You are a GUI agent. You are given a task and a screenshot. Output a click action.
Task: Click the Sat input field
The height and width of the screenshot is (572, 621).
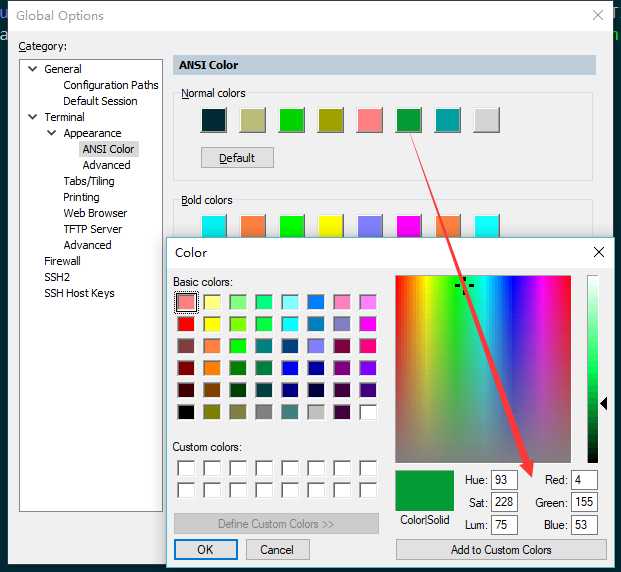[x=504, y=502]
